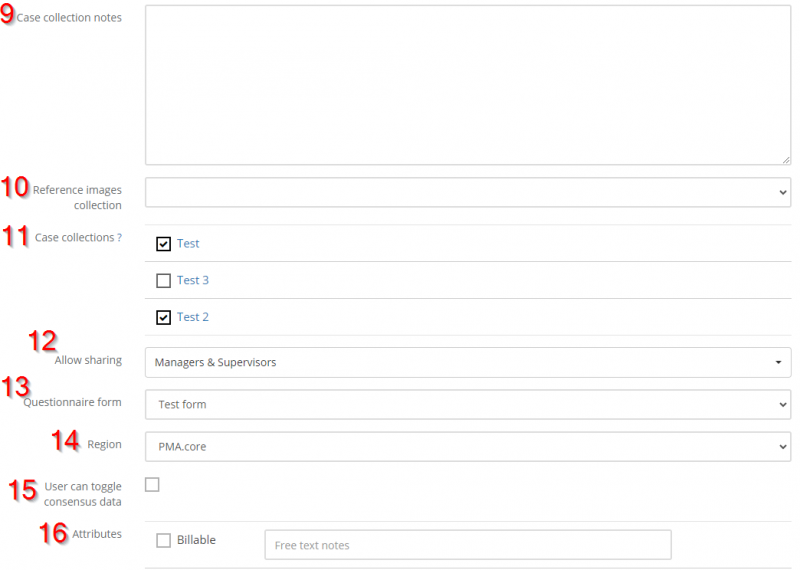Expand the Region dropdown showing PMA.core
This screenshot has height=570, width=800.
click(x=467, y=446)
